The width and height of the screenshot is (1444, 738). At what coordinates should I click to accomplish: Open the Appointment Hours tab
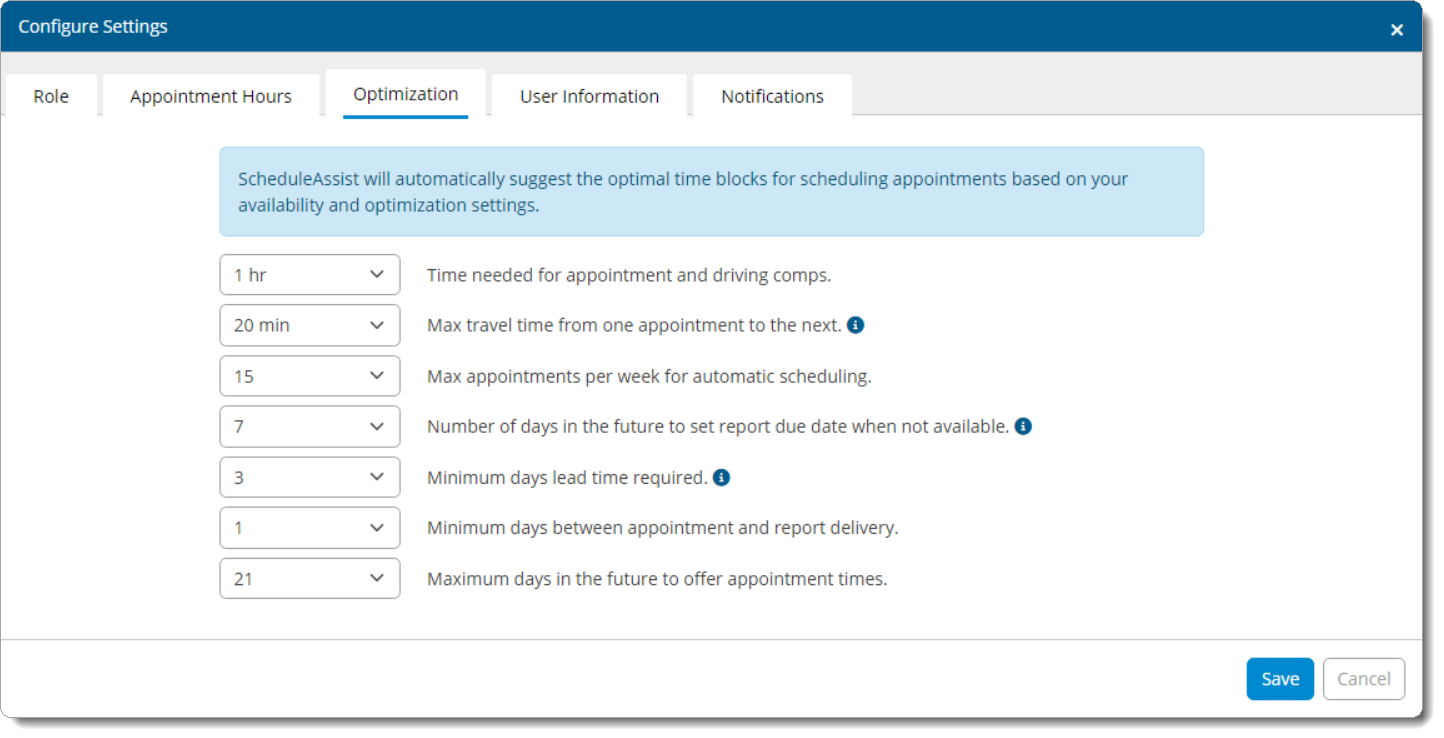(x=211, y=96)
